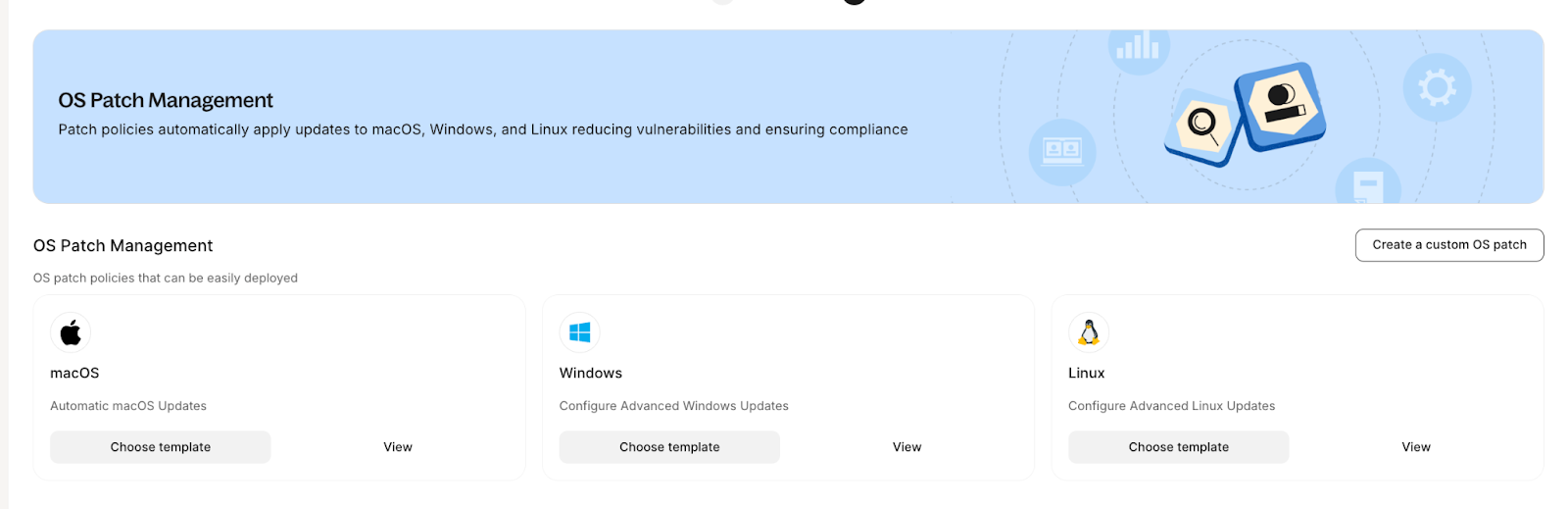The width and height of the screenshot is (1568, 509).
Task: View the macOS patch policy
Action: (398, 447)
